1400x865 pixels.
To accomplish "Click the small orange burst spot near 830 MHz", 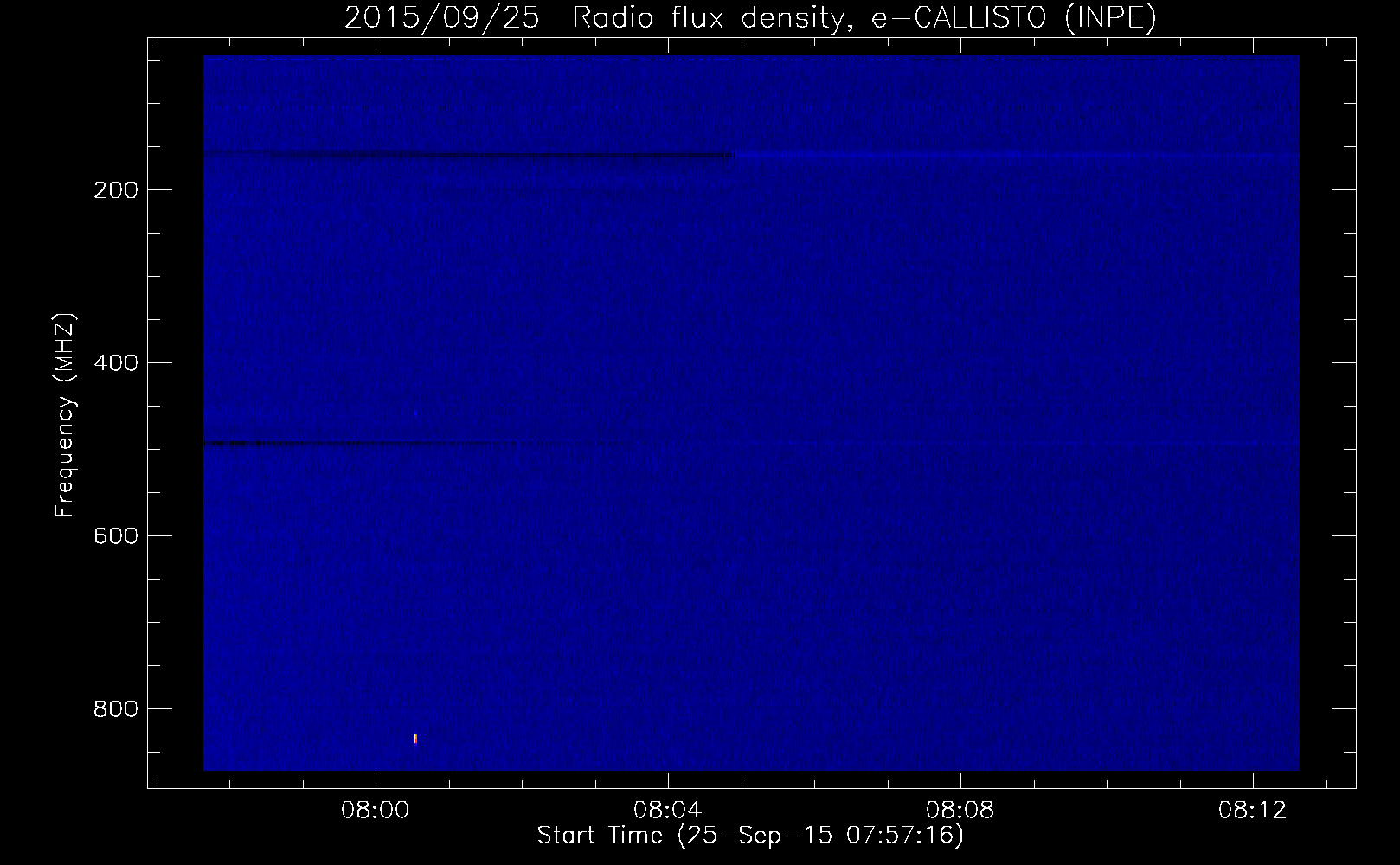I will click(415, 739).
